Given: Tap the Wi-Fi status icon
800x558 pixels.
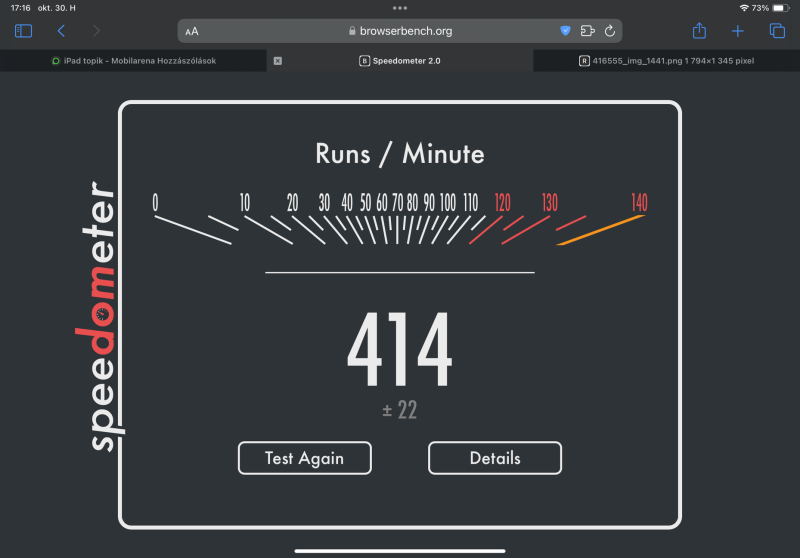Looking at the screenshot, I should (x=744, y=8).
